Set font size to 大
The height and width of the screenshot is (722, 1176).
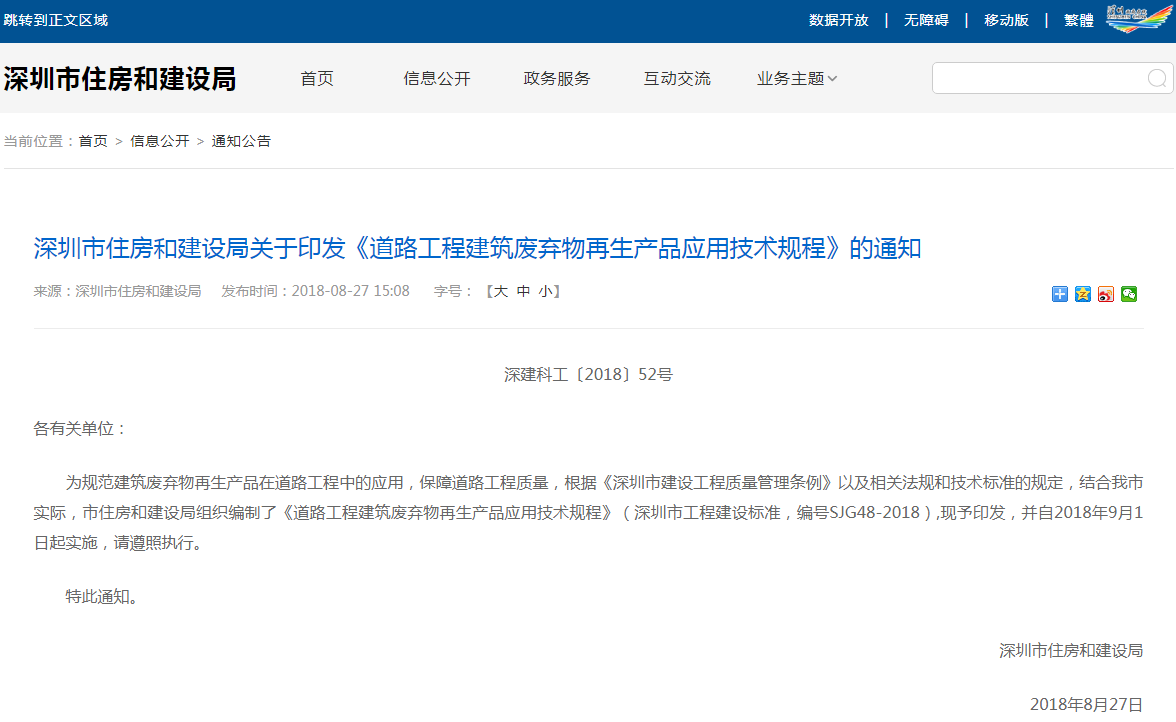pos(500,292)
